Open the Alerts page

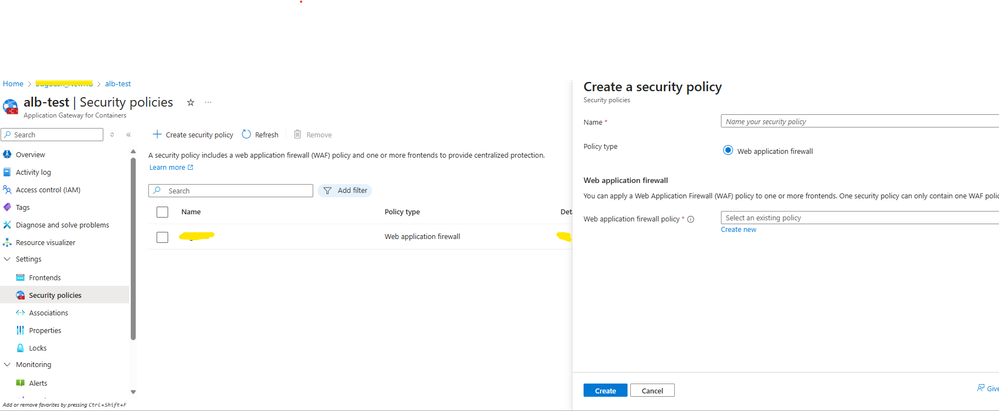coord(38,384)
